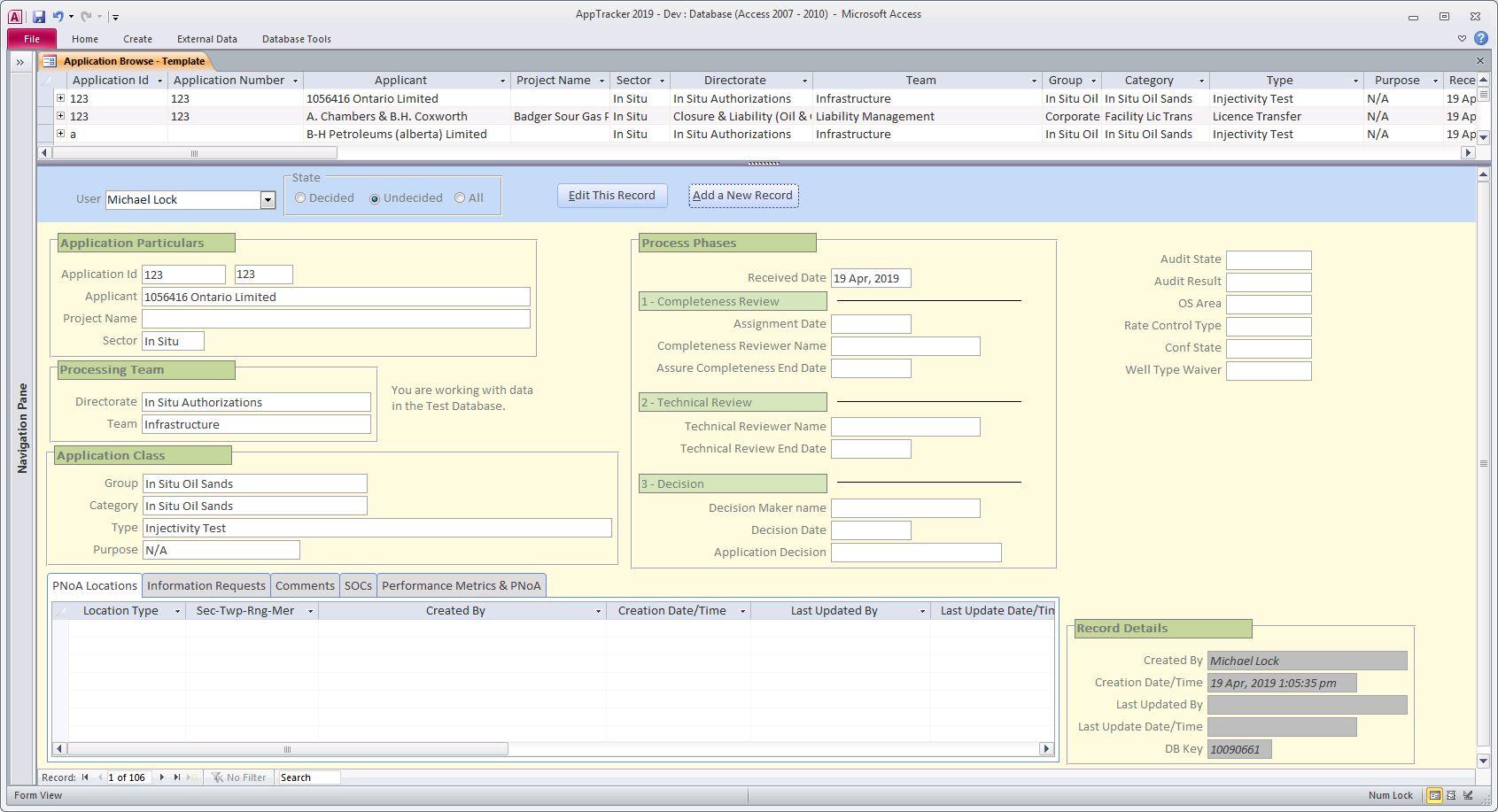Open Microsoft Access Help question mark icon
This screenshot has width=1498, height=812.
pos(1480,39)
